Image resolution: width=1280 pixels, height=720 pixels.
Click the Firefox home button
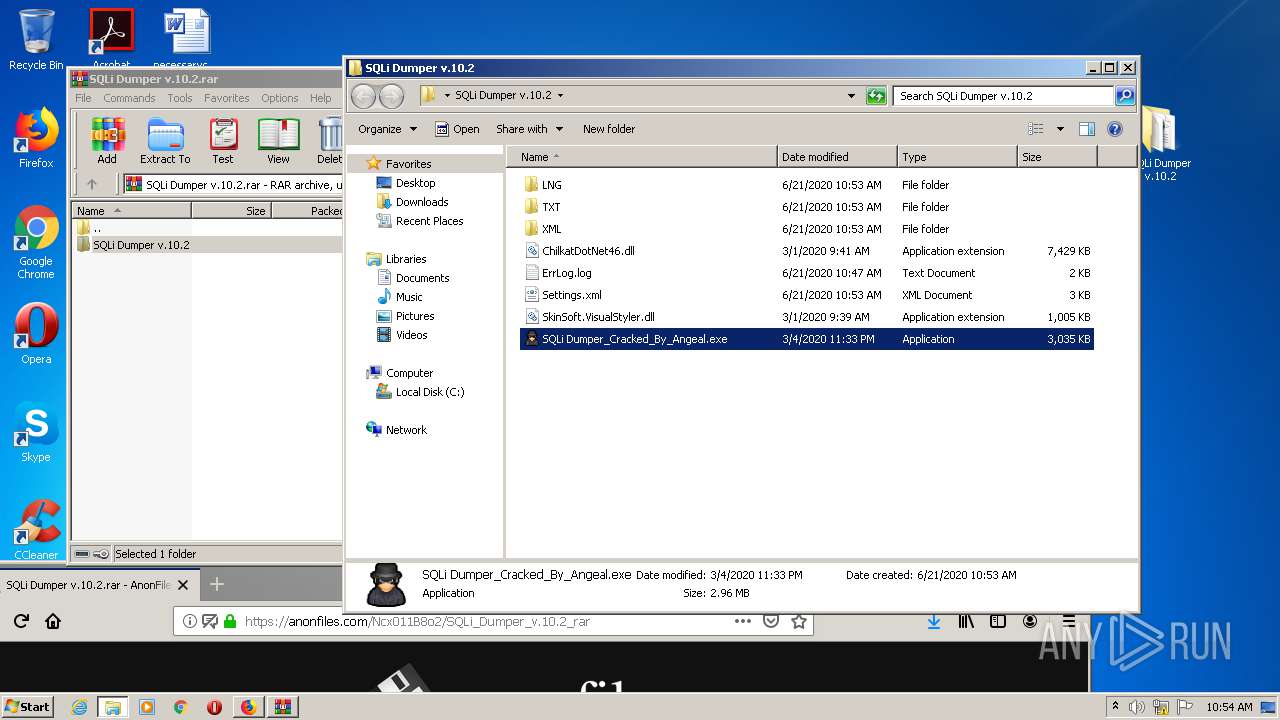coord(53,621)
